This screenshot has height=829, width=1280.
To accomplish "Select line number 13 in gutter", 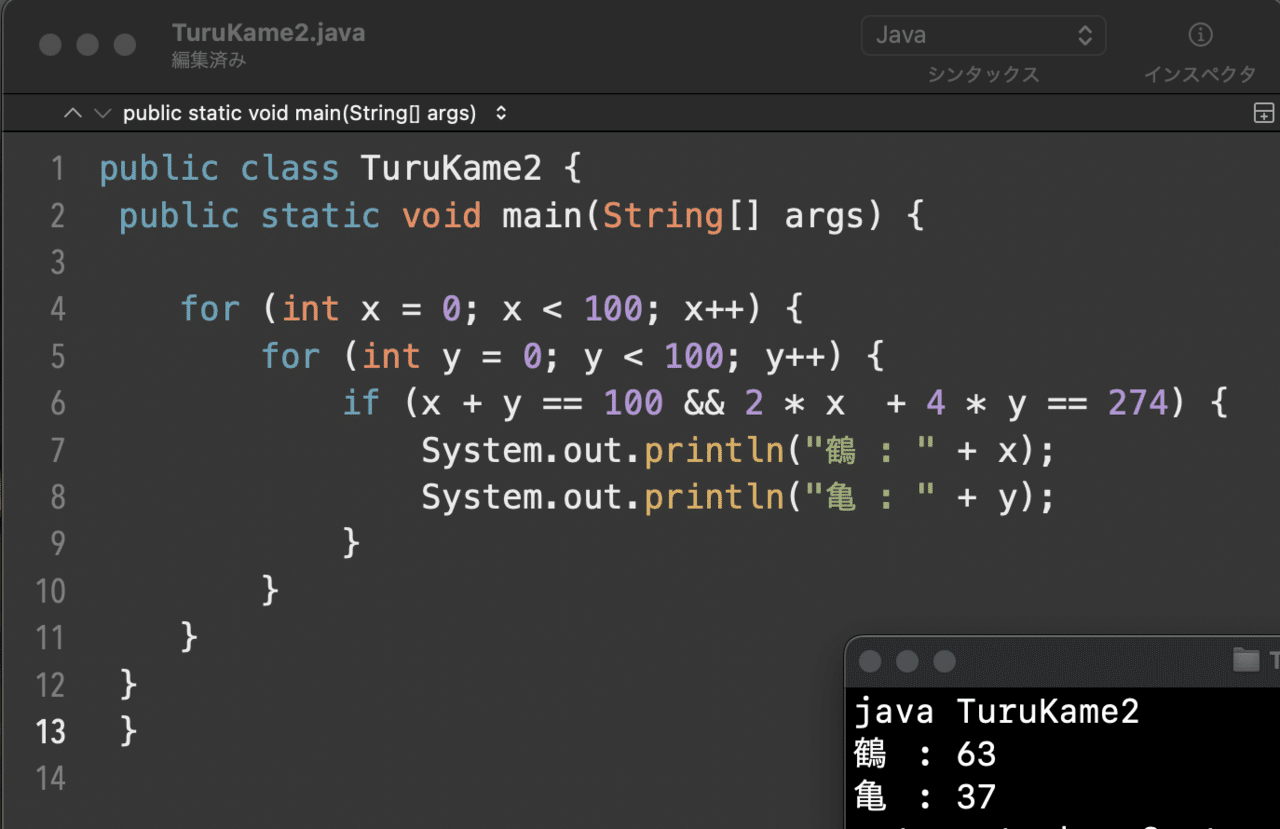I will coord(50,732).
